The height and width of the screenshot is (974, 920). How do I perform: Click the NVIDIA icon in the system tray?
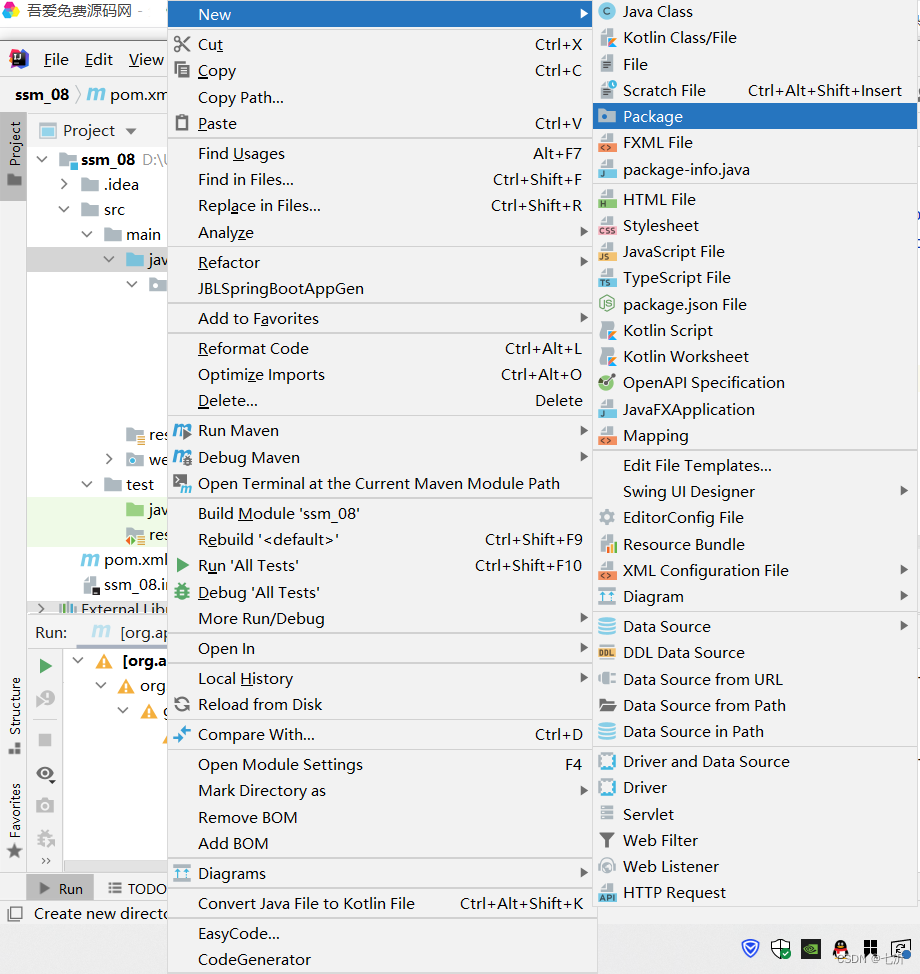pos(810,948)
